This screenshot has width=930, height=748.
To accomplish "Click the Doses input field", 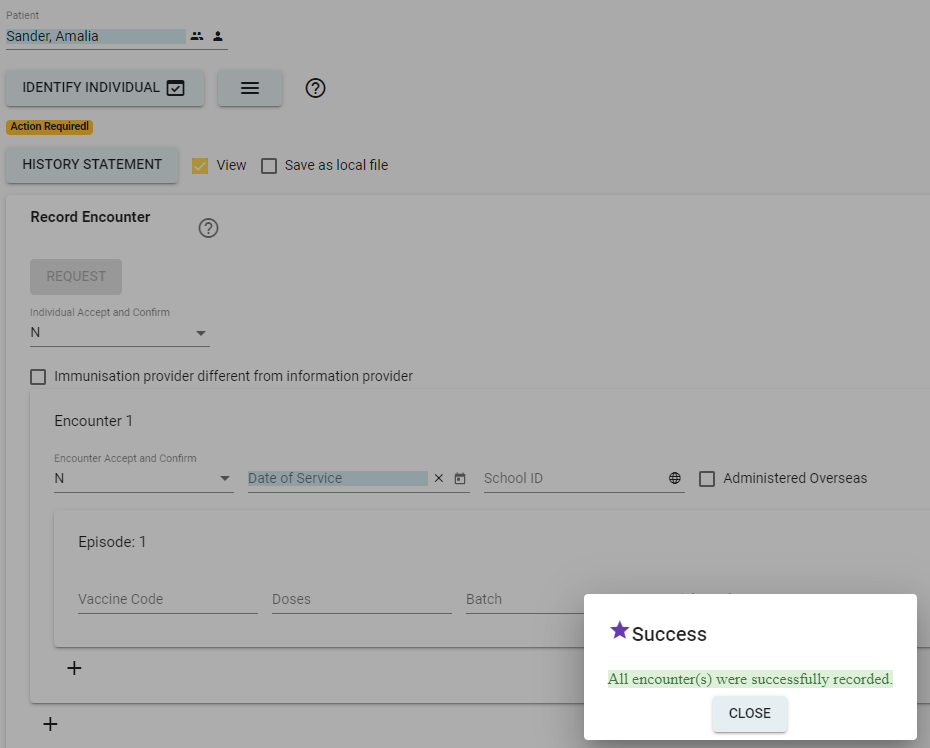I will pyautogui.click(x=362, y=599).
